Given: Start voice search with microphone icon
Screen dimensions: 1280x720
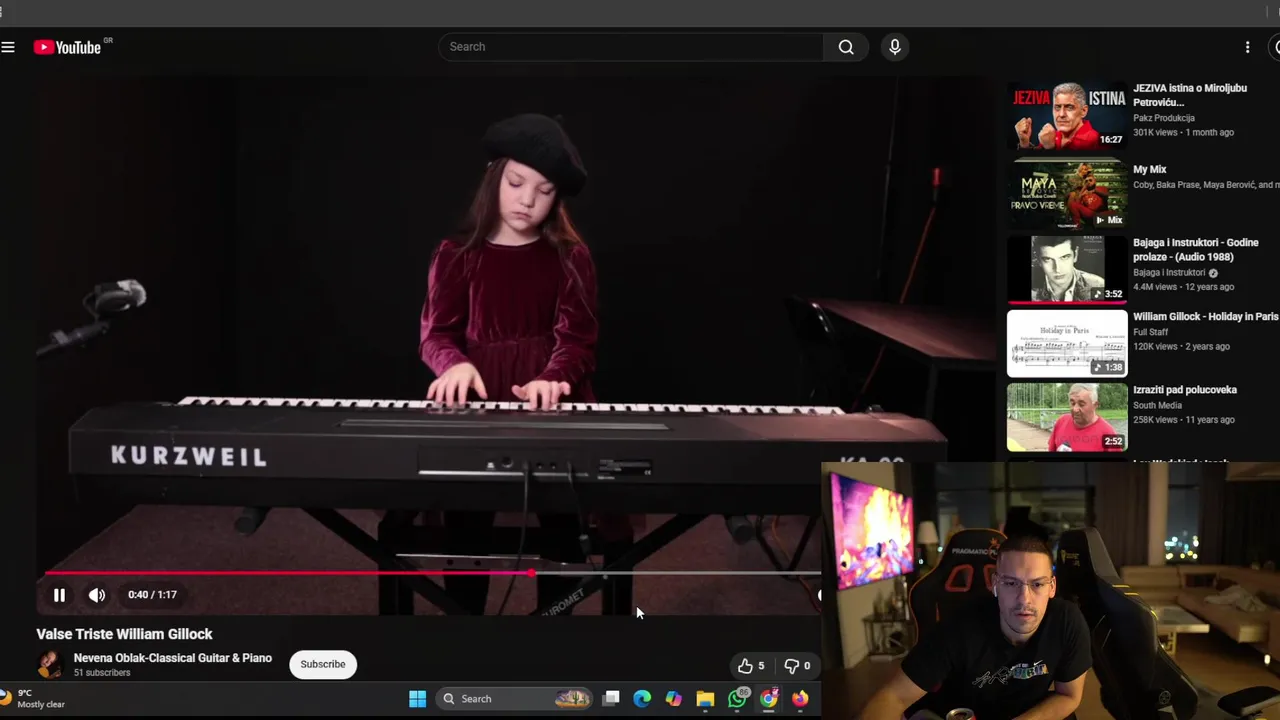Looking at the screenshot, I should click(895, 47).
